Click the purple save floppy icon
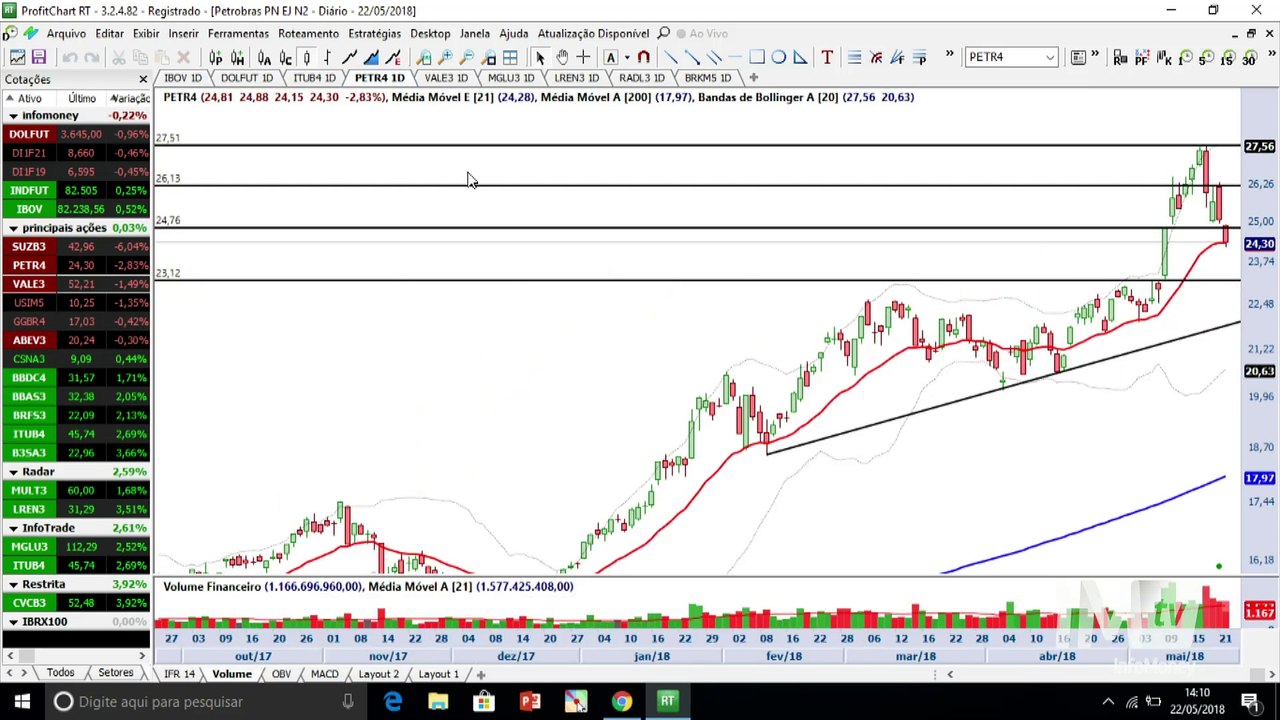Viewport: 1280px width, 720px height. click(39, 57)
